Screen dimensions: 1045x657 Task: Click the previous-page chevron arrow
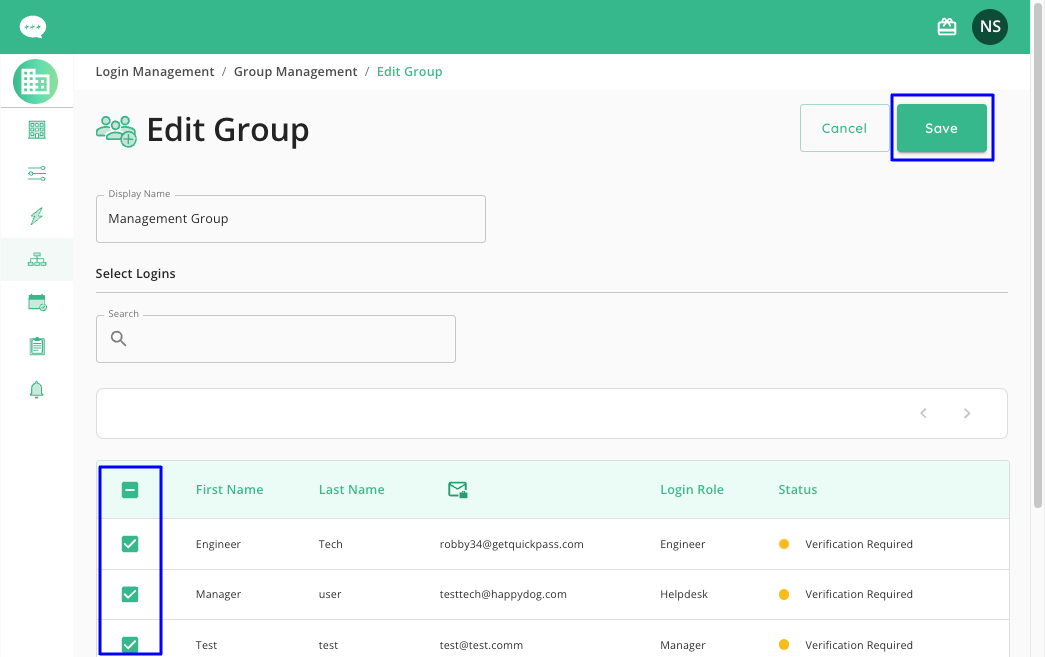[x=922, y=412]
